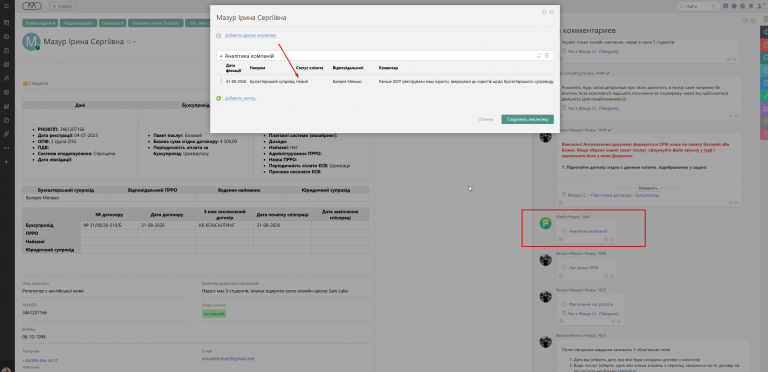This screenshot has height=372, width=768.
Task: Click the Мазур І.С. – Підготовка договору link
Action: [613, 195]
